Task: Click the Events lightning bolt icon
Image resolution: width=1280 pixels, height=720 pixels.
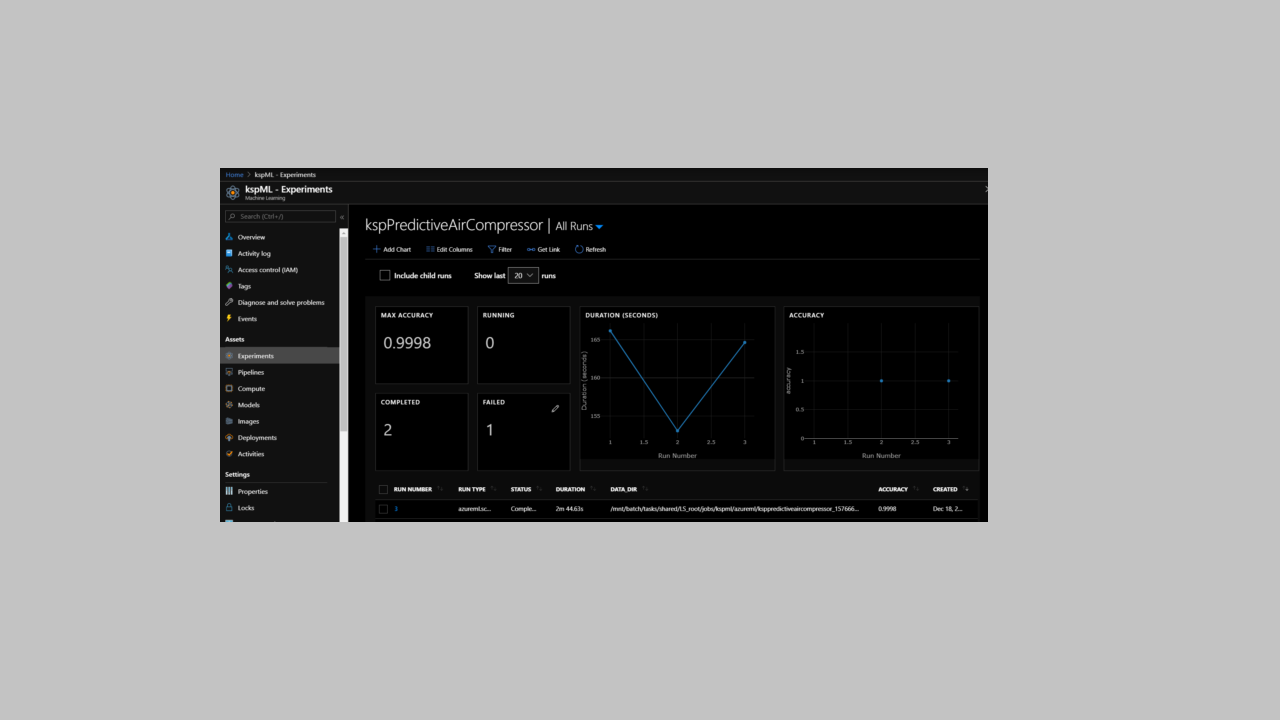Action: (x=229, y=319)
